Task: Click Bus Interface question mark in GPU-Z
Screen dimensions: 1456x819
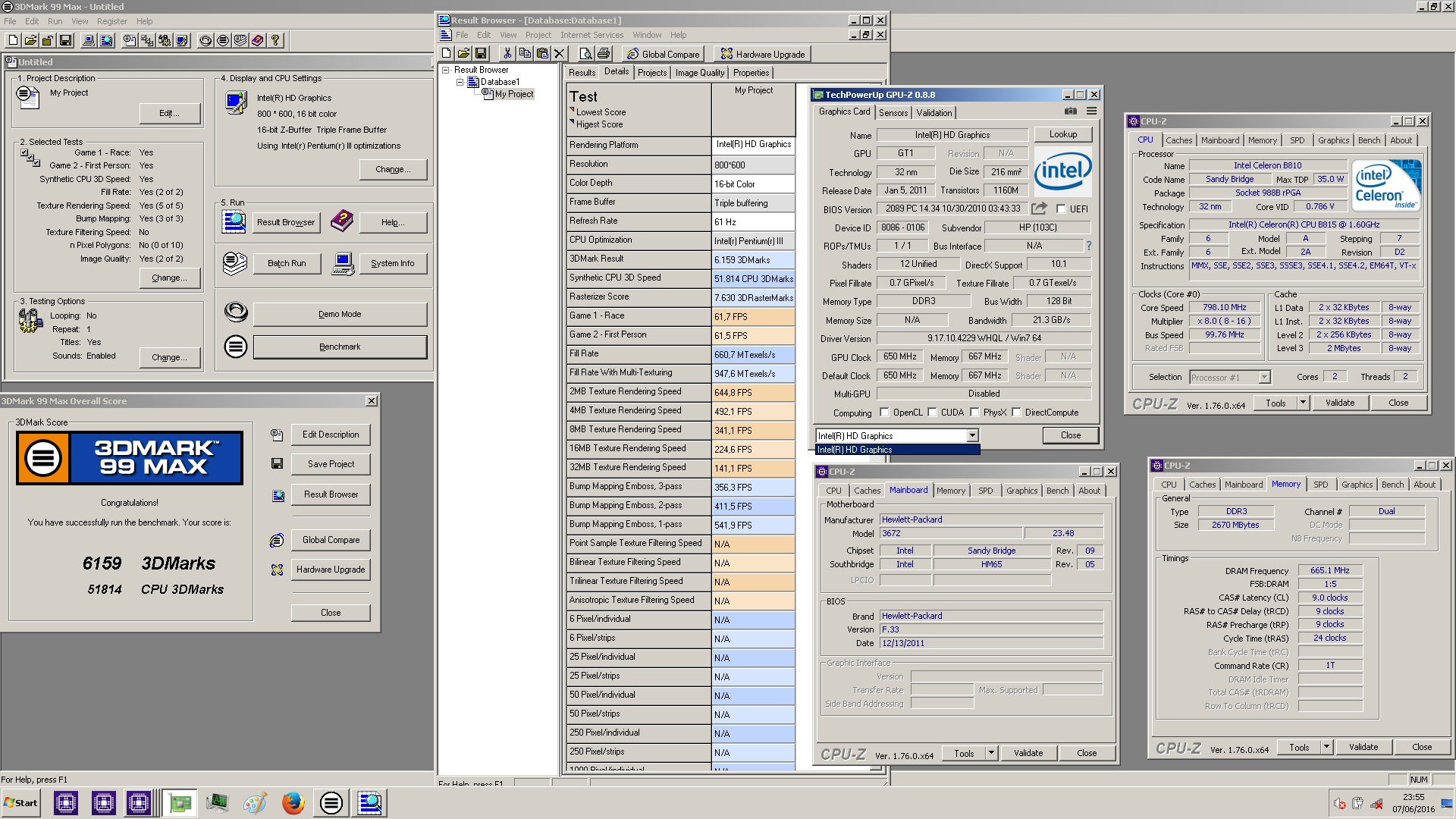Action: point(1089,246)
